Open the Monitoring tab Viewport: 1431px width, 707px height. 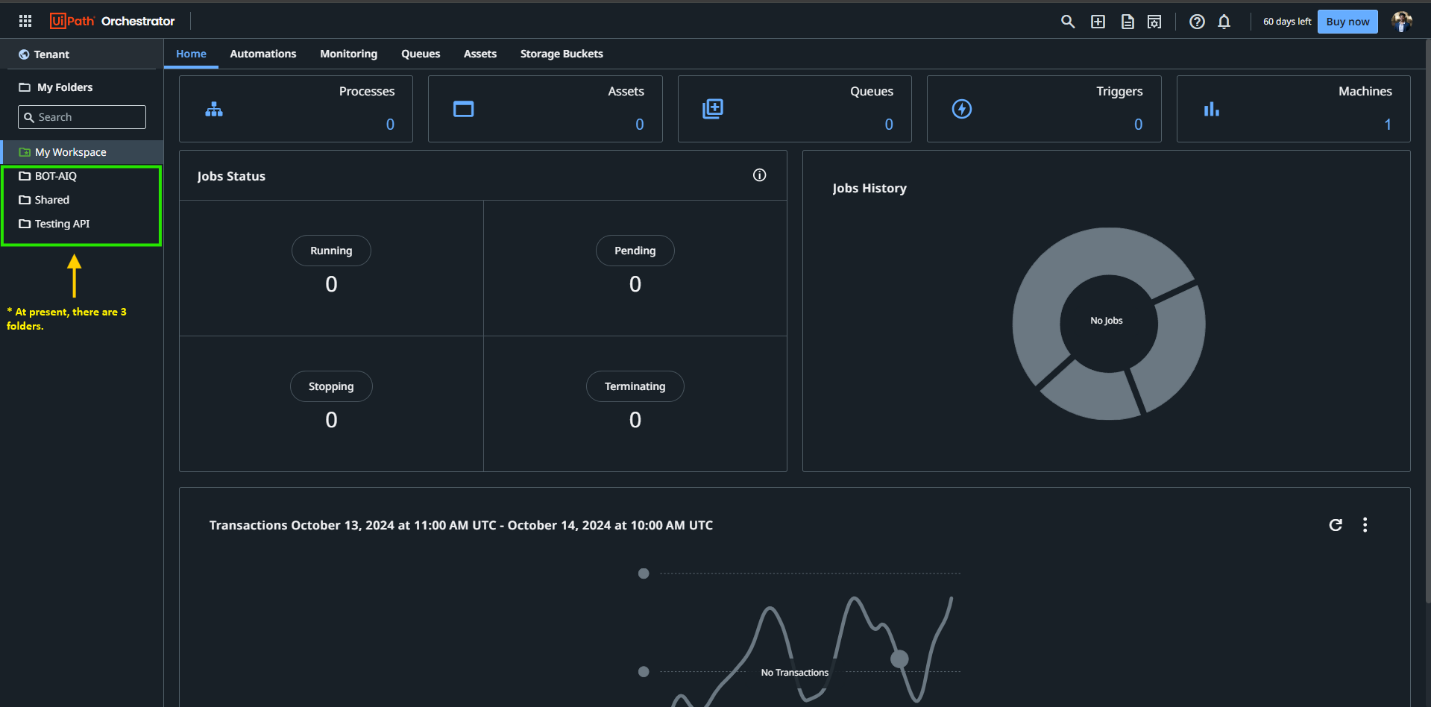tap(349, 54)
